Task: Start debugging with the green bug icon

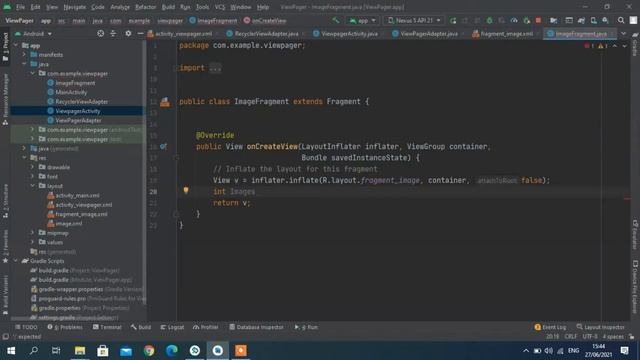Action: pos(489,20)
